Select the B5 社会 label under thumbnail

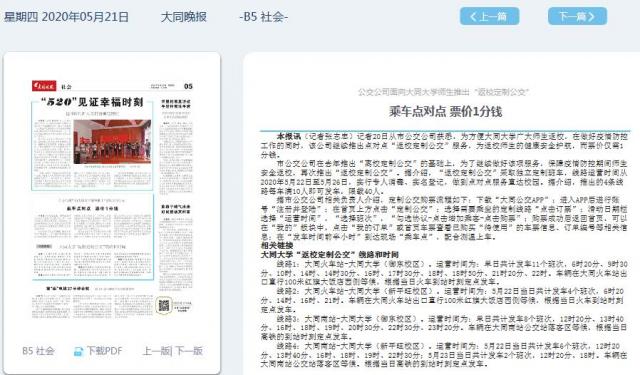(x=38, y=351)
